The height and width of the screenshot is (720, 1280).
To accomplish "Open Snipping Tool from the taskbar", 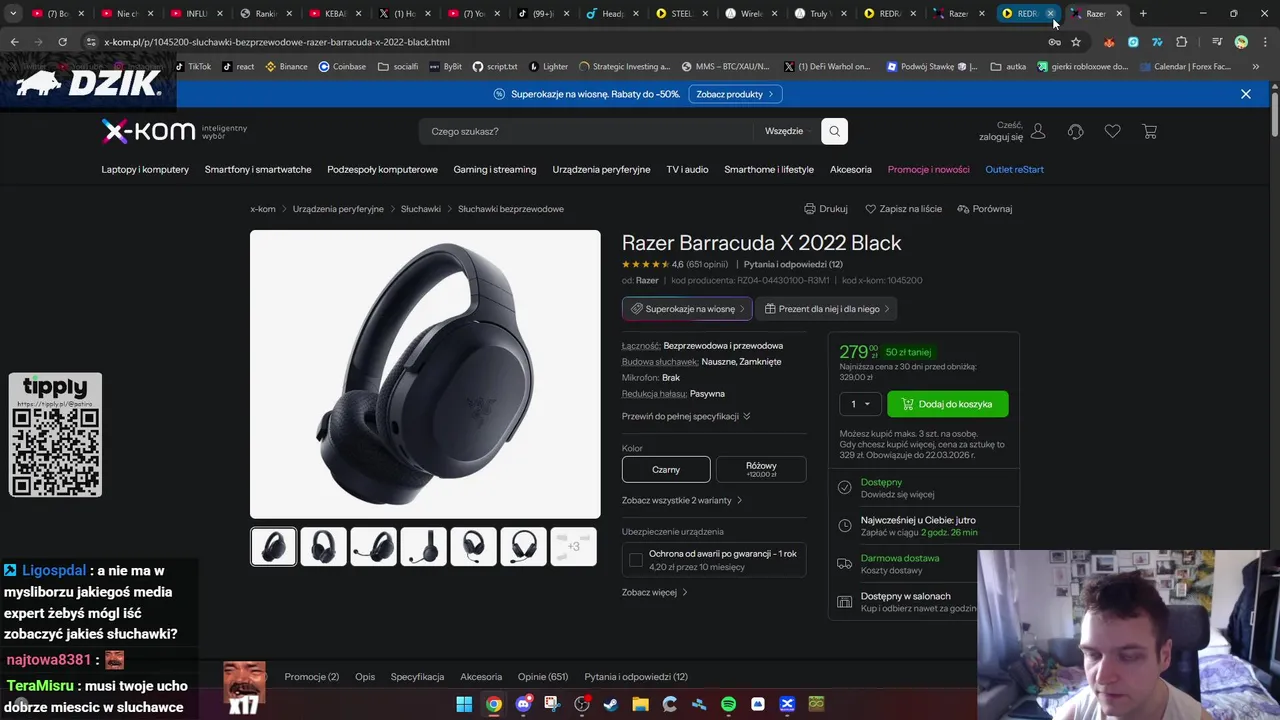I will point(552,704).
